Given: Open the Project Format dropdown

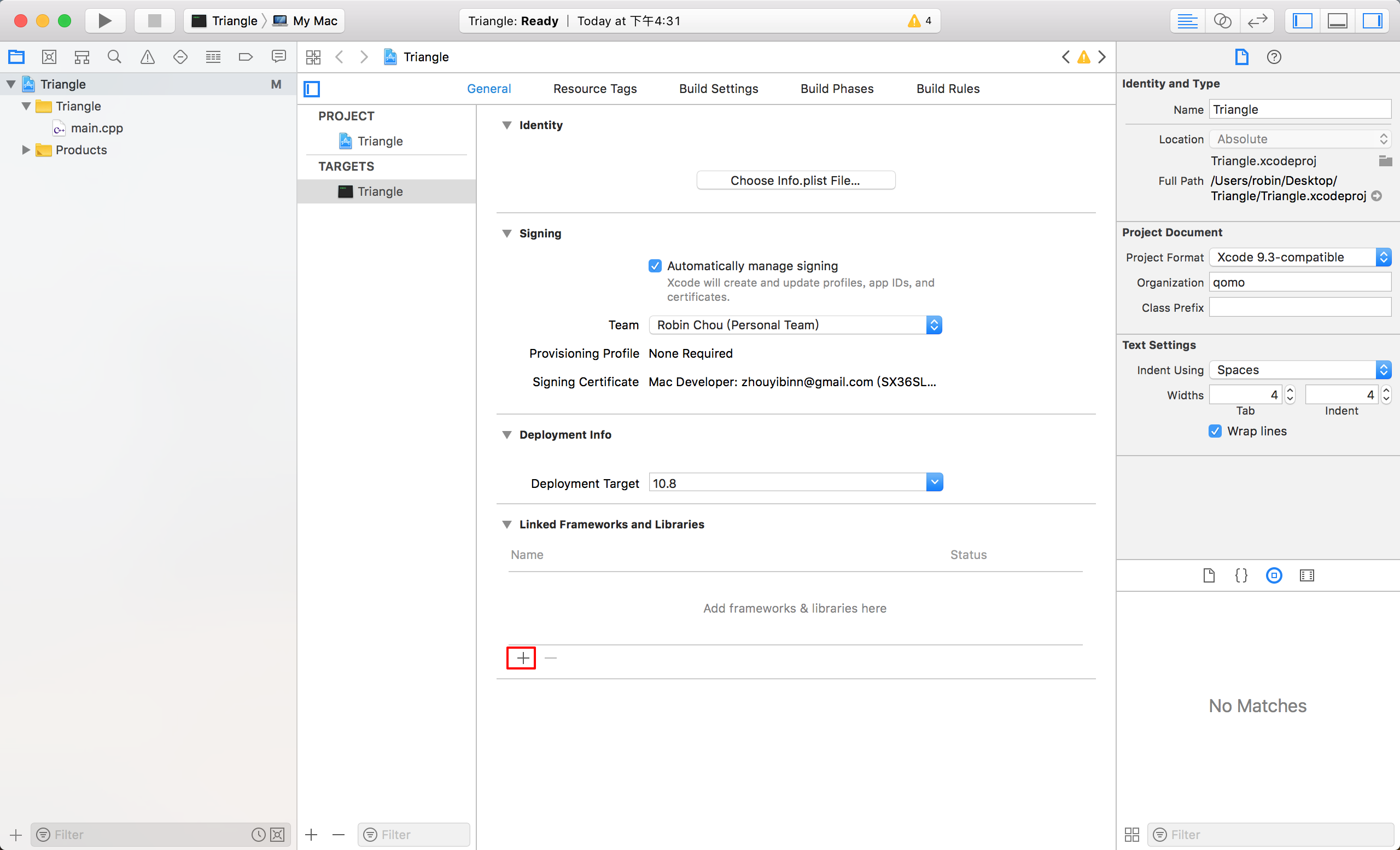Looking at the screenshot, I should (x=1300, y=257).
